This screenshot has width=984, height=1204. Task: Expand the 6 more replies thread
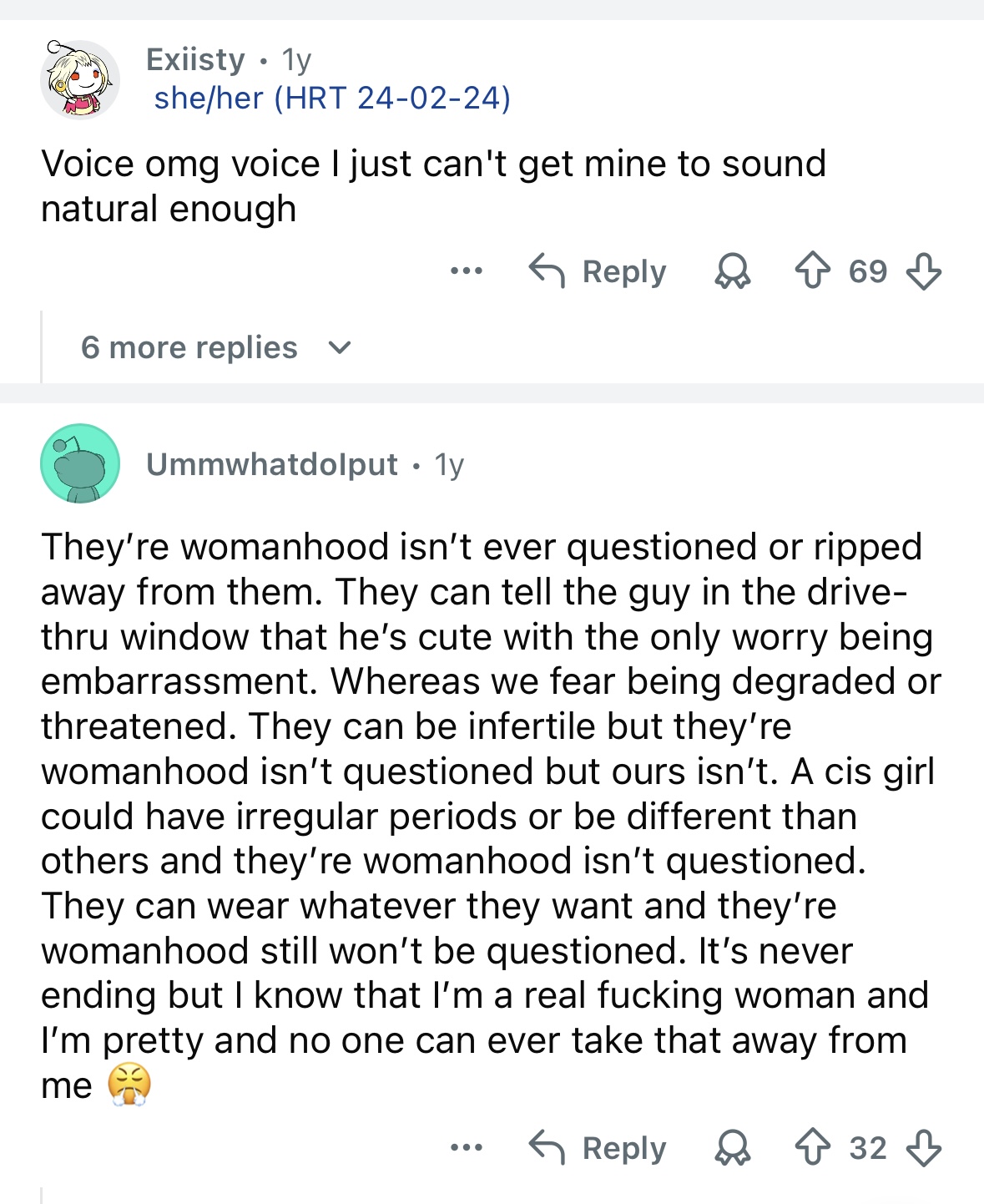coord(189,347)
